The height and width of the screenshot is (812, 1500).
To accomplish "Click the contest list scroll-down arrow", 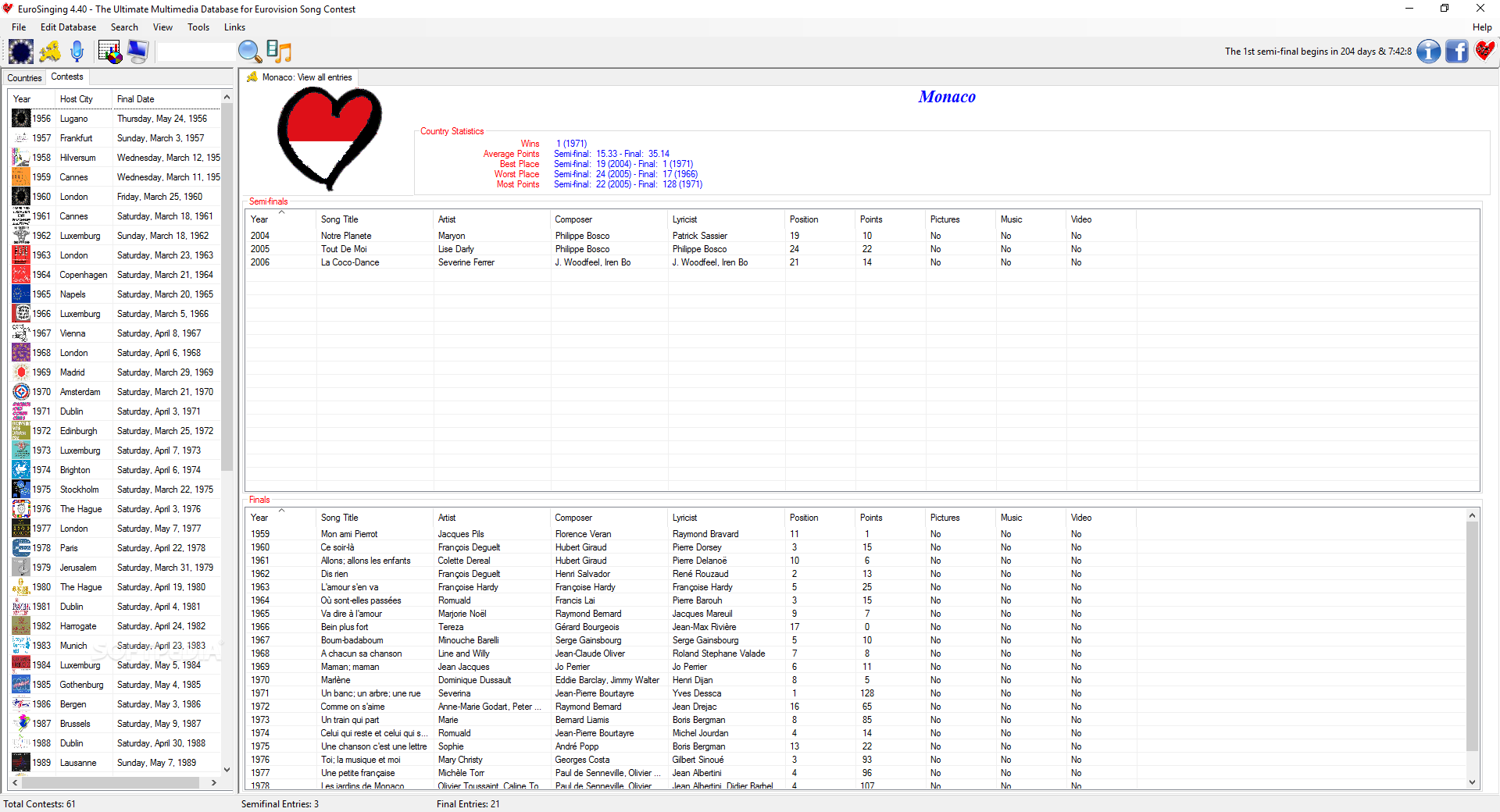I will pos(227,769).
